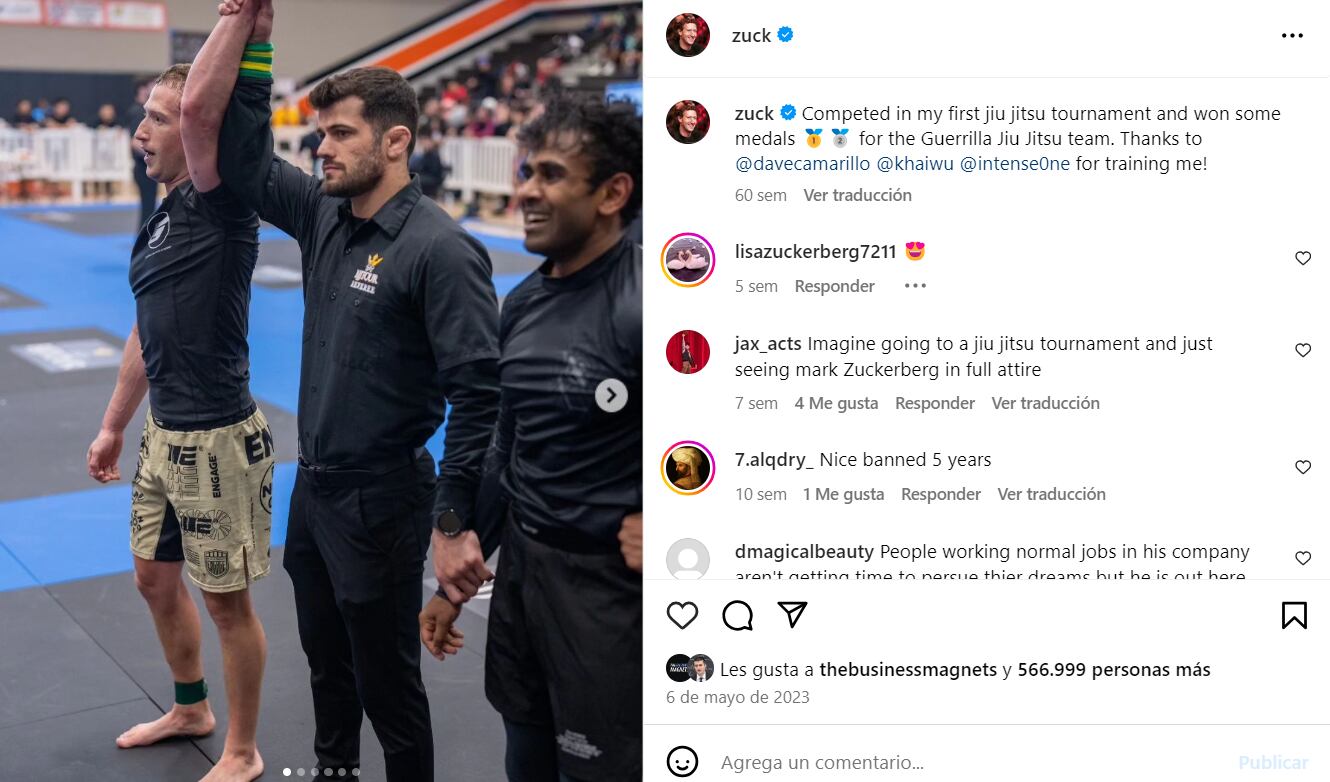Open 7.alqdry_'s profile avatar
This screenshot has width=1330, height=782.
pyautogui.click(x=688, y=468)
